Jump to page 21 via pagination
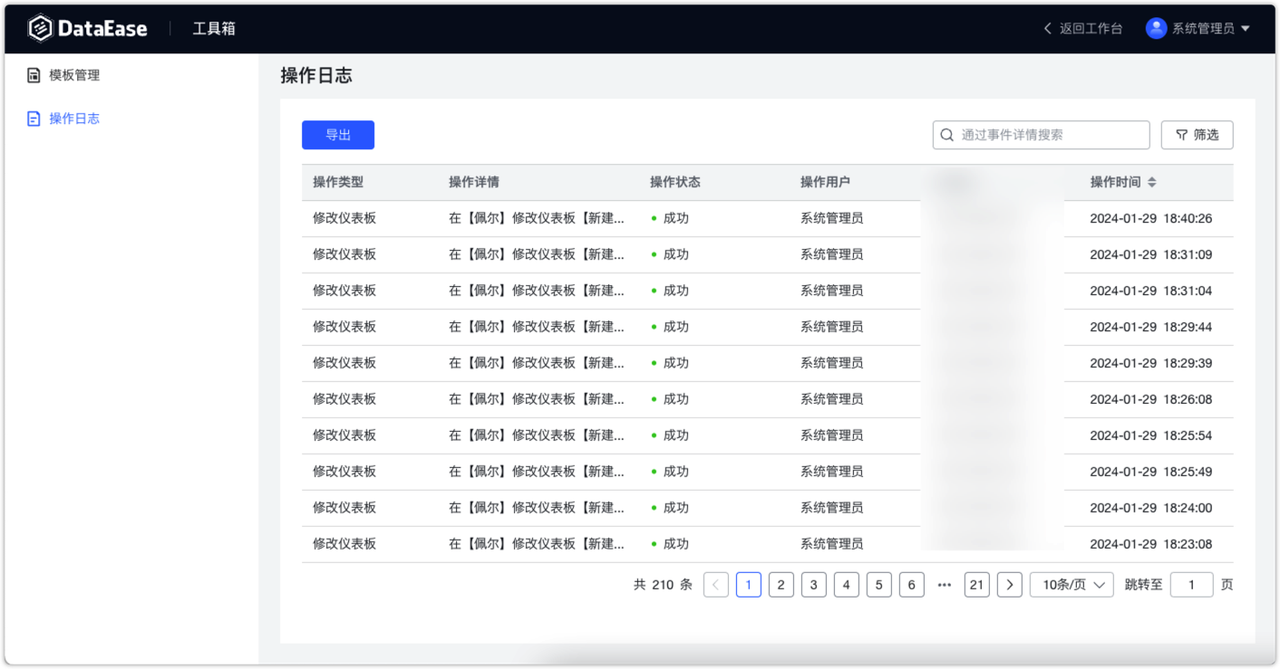The image size is (1280, 669). [x=976, y=584]
